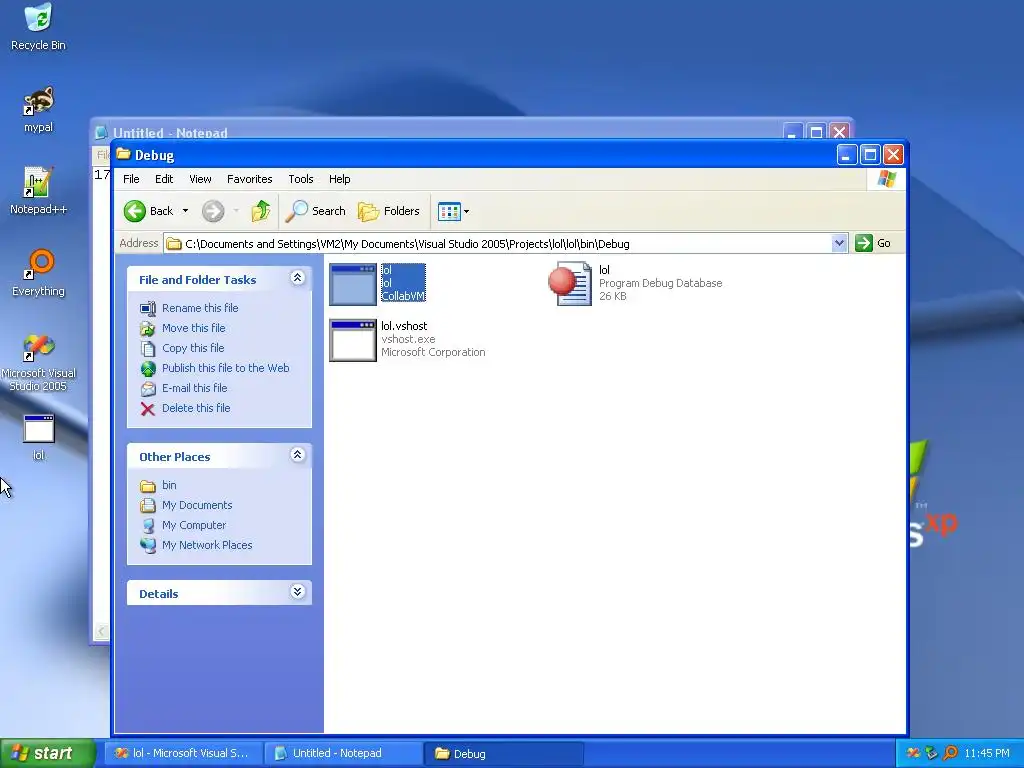Select the lol.vshost file icon
The image size is (1024, 768).
tap(353, 340)
